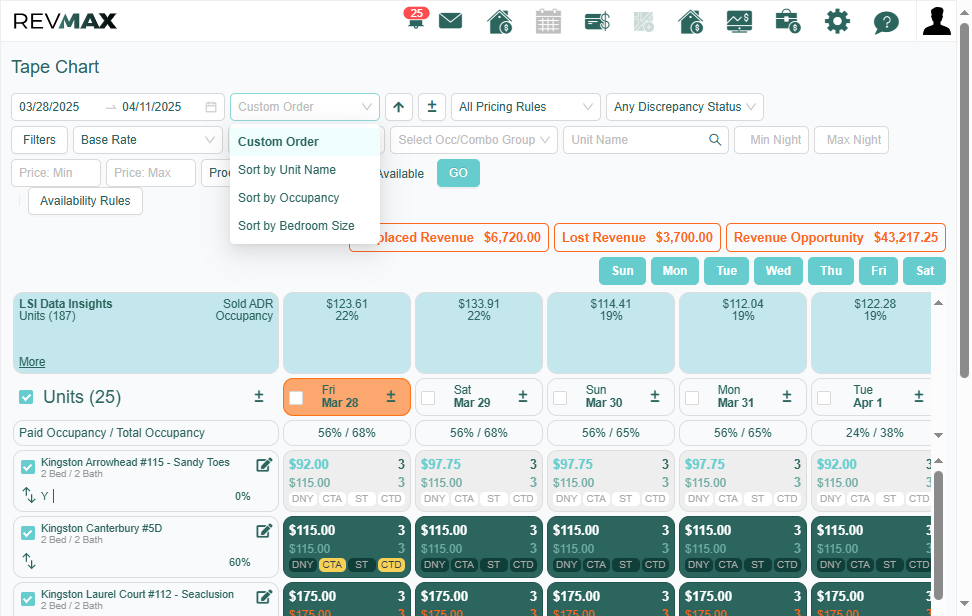Viewport: 972px width, 616px height.
Task: Select the Fri weekday button
Action: tap(878, 271)
